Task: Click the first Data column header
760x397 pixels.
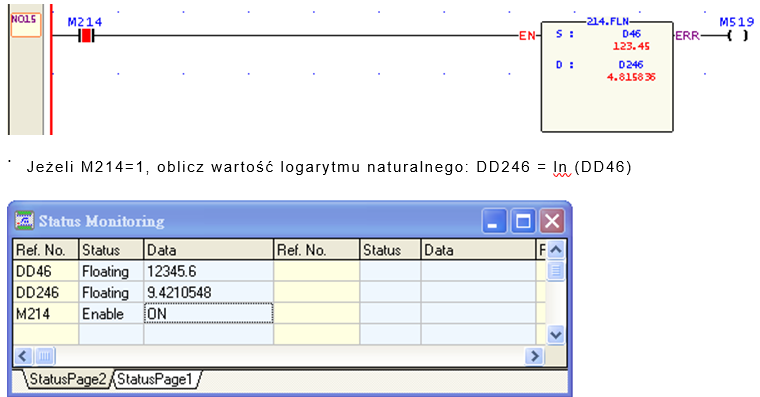Action: click(208, 250)
